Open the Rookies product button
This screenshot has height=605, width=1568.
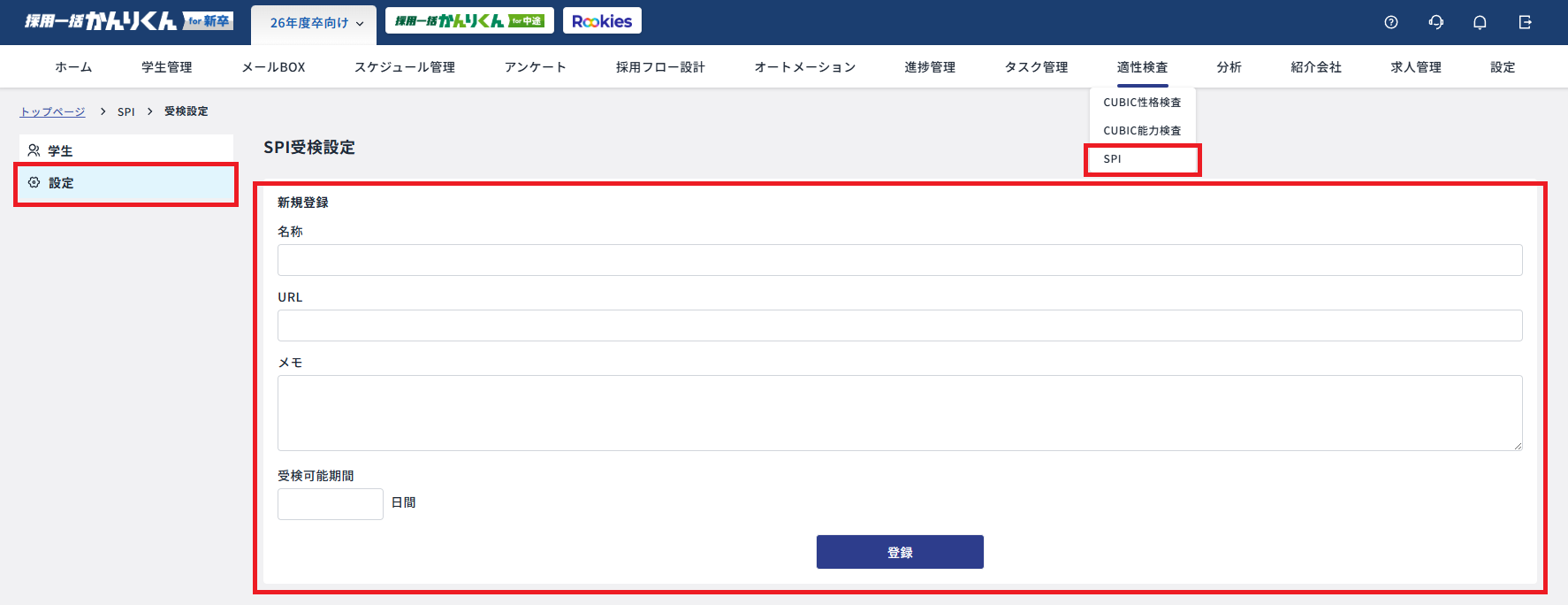602,20
